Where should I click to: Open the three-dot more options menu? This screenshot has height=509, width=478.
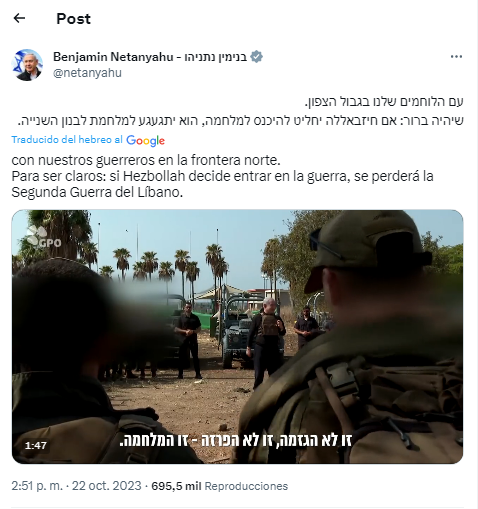pos(456,57)
